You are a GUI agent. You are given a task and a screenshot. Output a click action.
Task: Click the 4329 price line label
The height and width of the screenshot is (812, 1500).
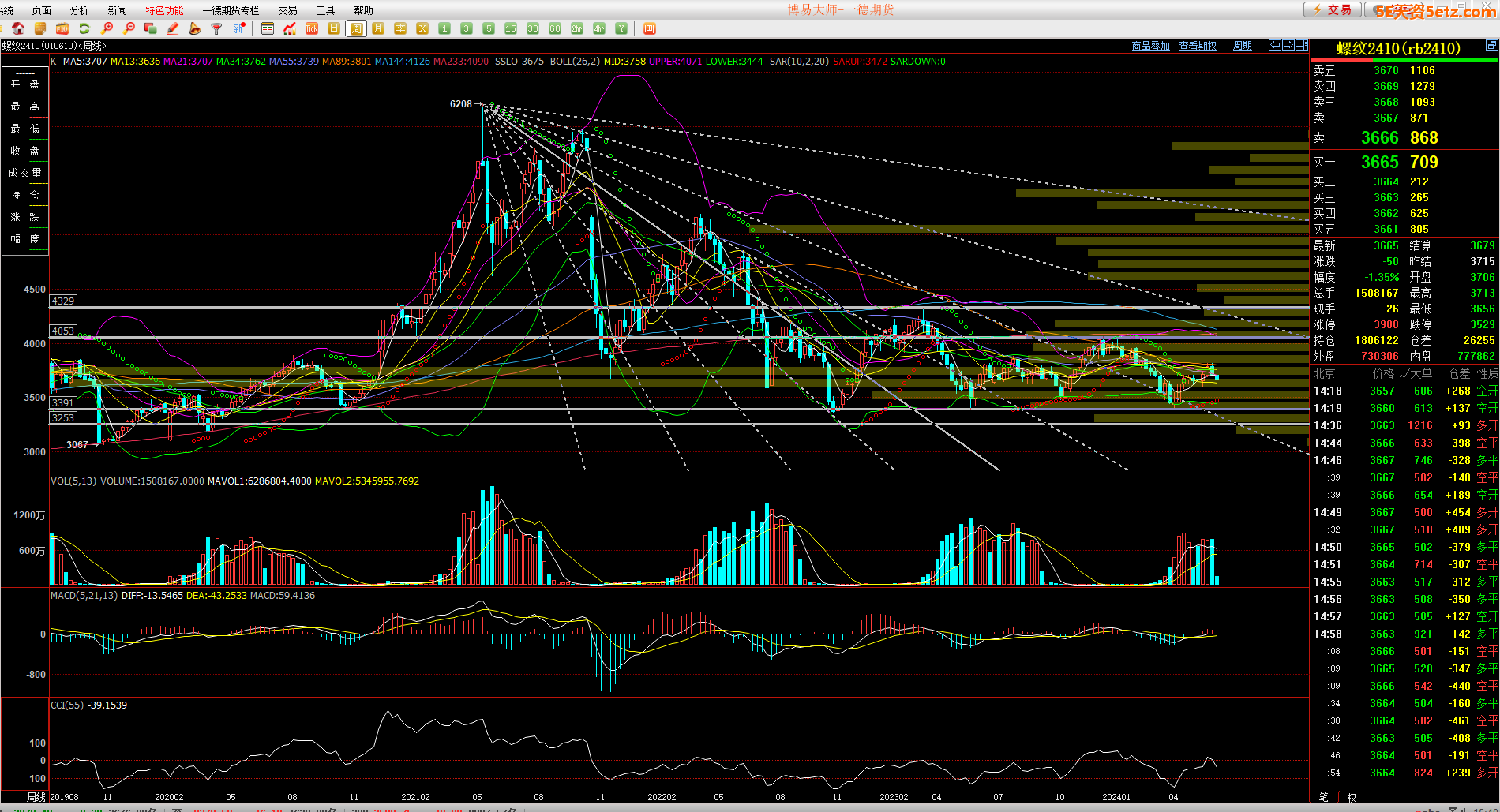pos(63,301)
